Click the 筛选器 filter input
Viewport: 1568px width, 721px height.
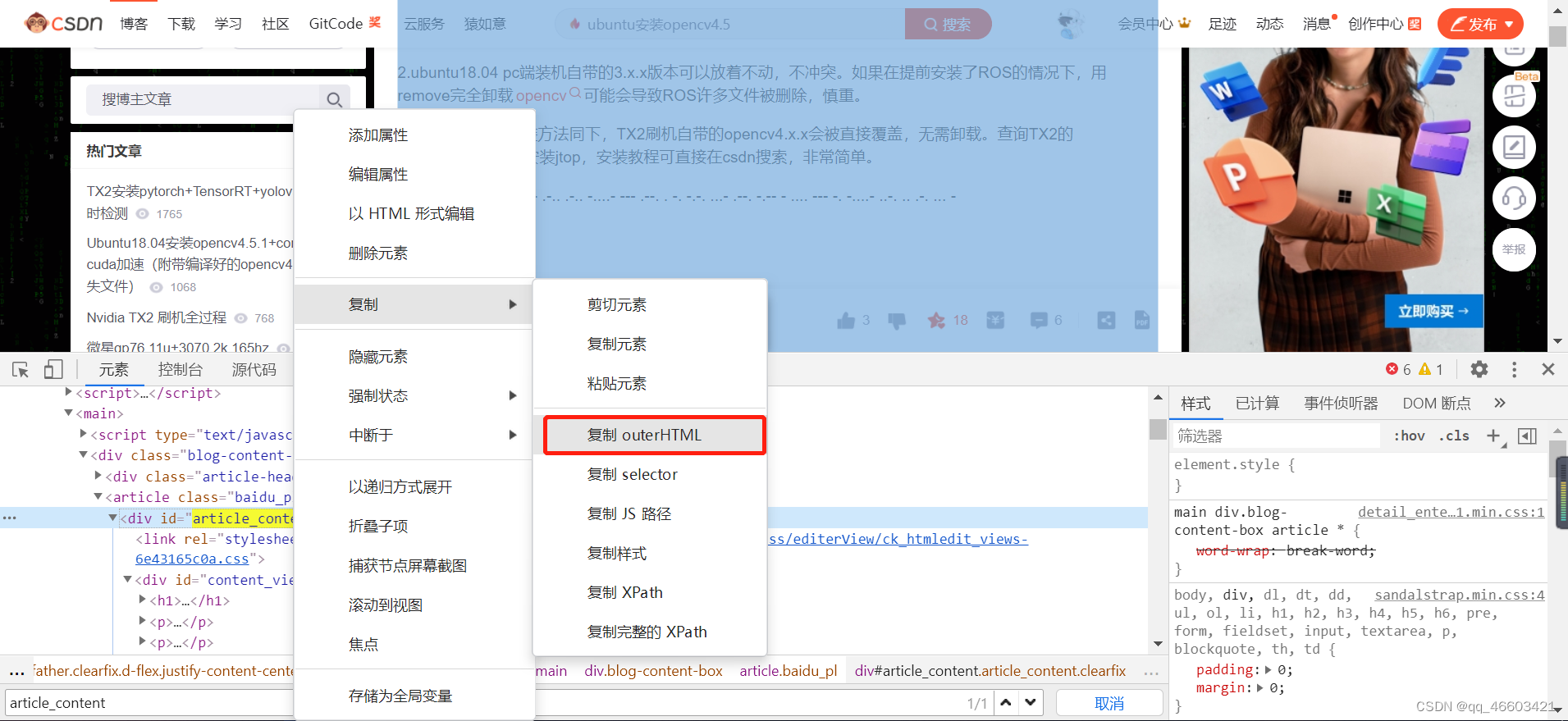1277,436
